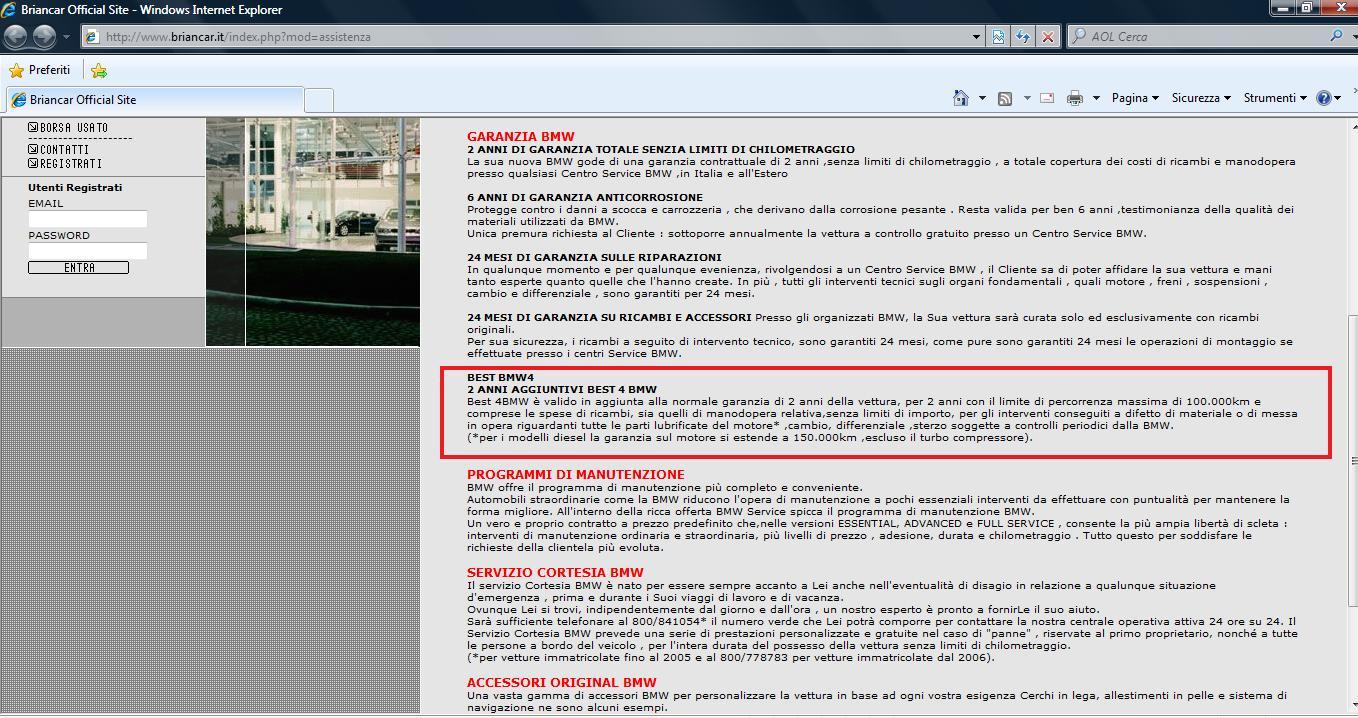Select the Briancar Official Site tab
Screen dimensions: 1358x718
click(x=153, y=100)
